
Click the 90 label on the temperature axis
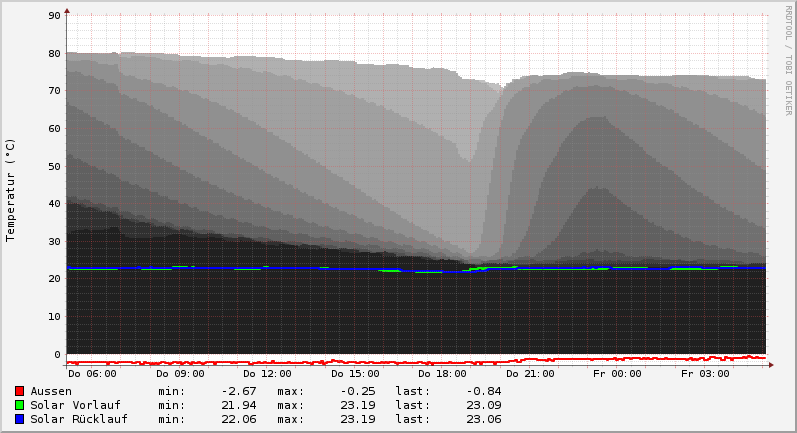55,16
